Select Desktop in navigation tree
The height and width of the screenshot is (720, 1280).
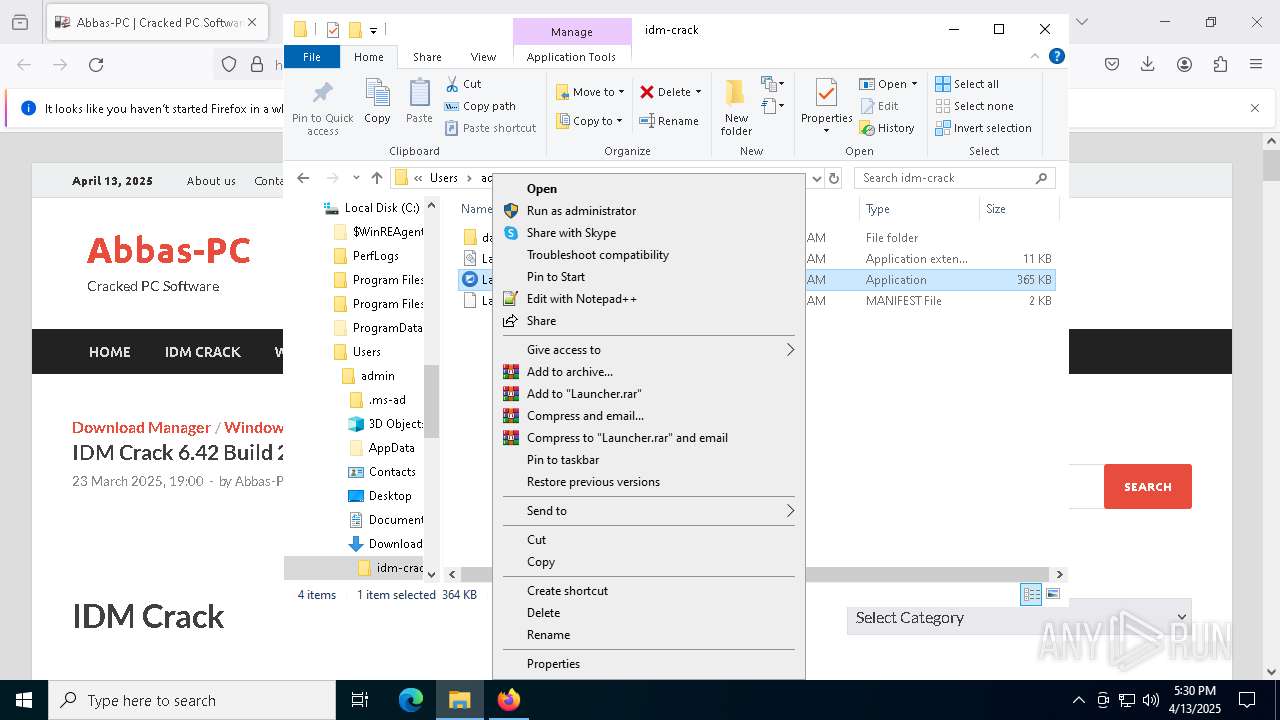[x=379, y=496]
